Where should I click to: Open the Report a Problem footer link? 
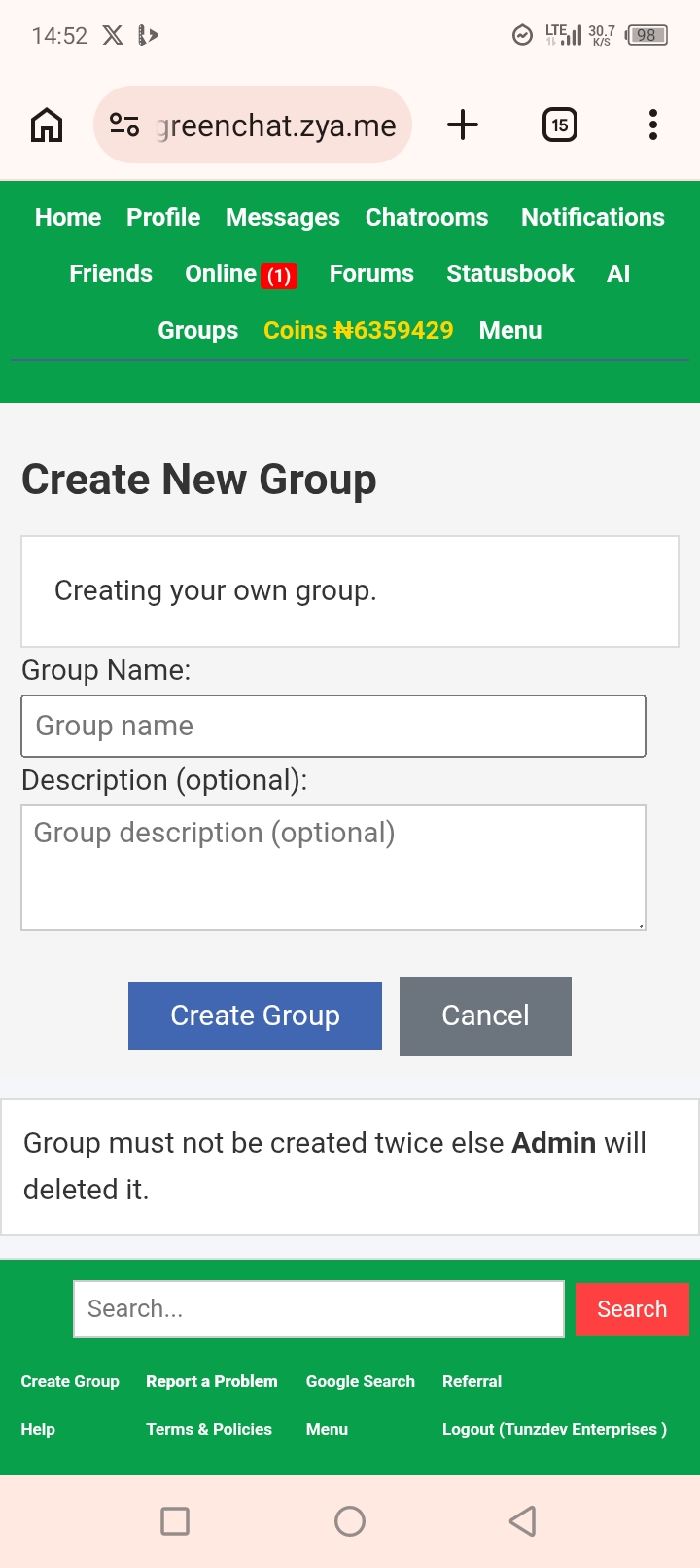212,1381
